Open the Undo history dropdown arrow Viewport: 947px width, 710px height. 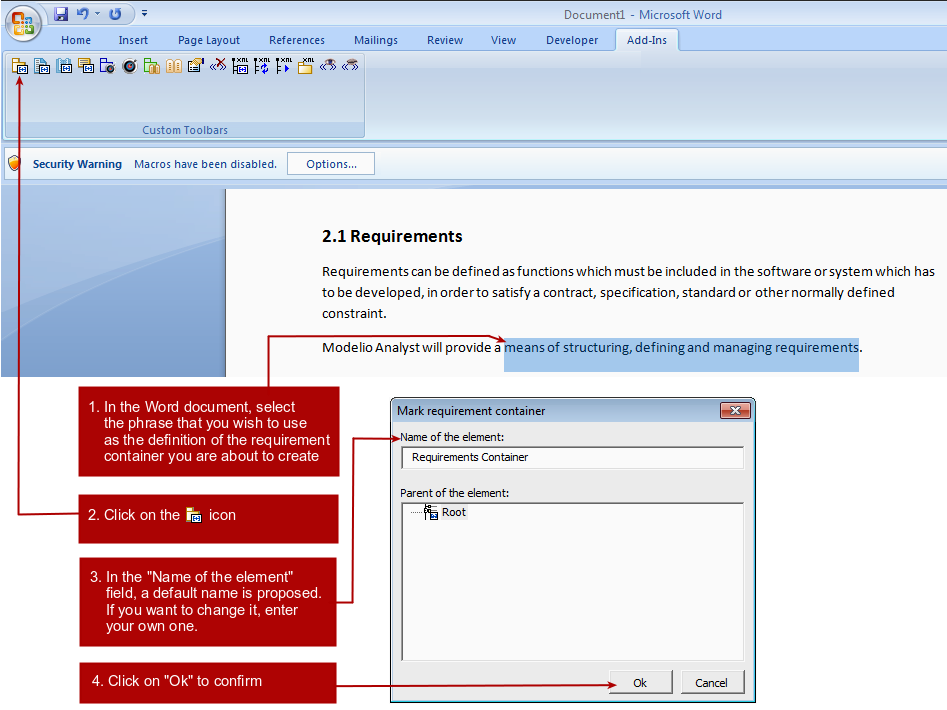point(97,13)
